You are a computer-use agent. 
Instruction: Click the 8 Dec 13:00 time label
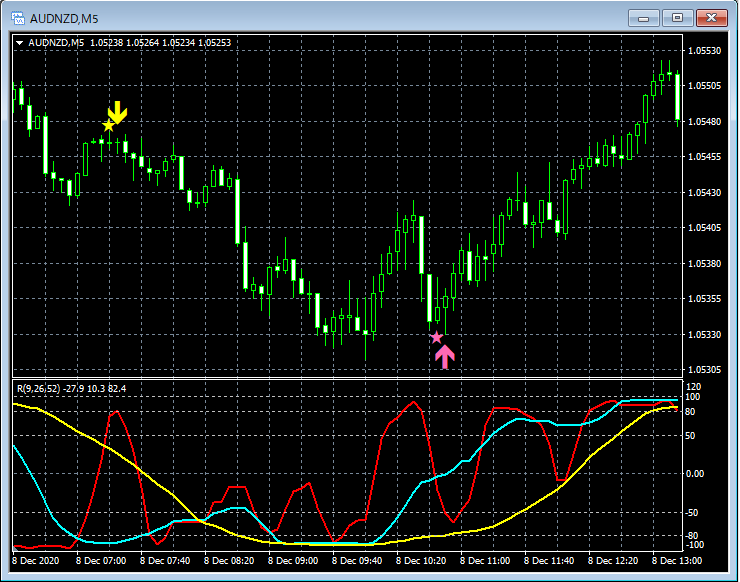pos(677,561)
